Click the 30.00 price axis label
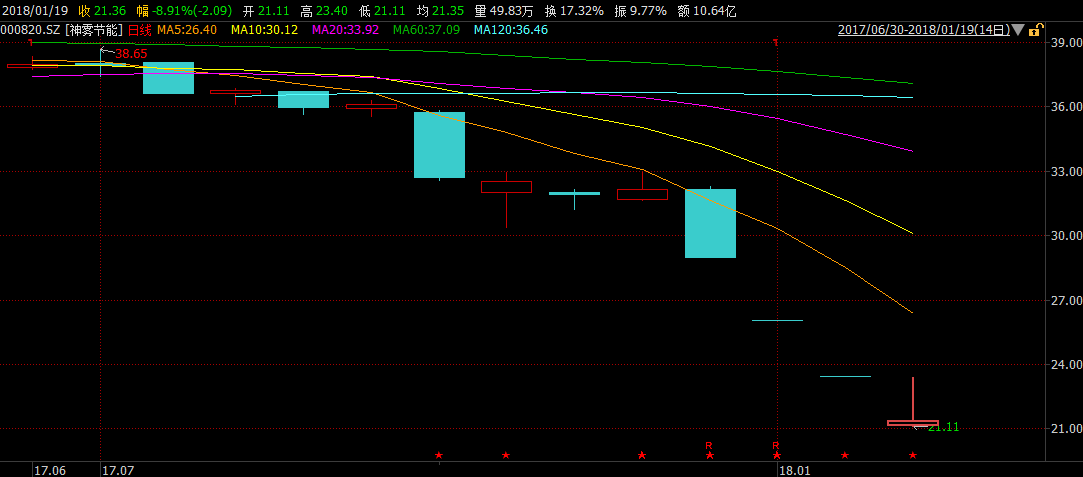Screen dimensions: 1083x477 click(x=1066, y=235)
